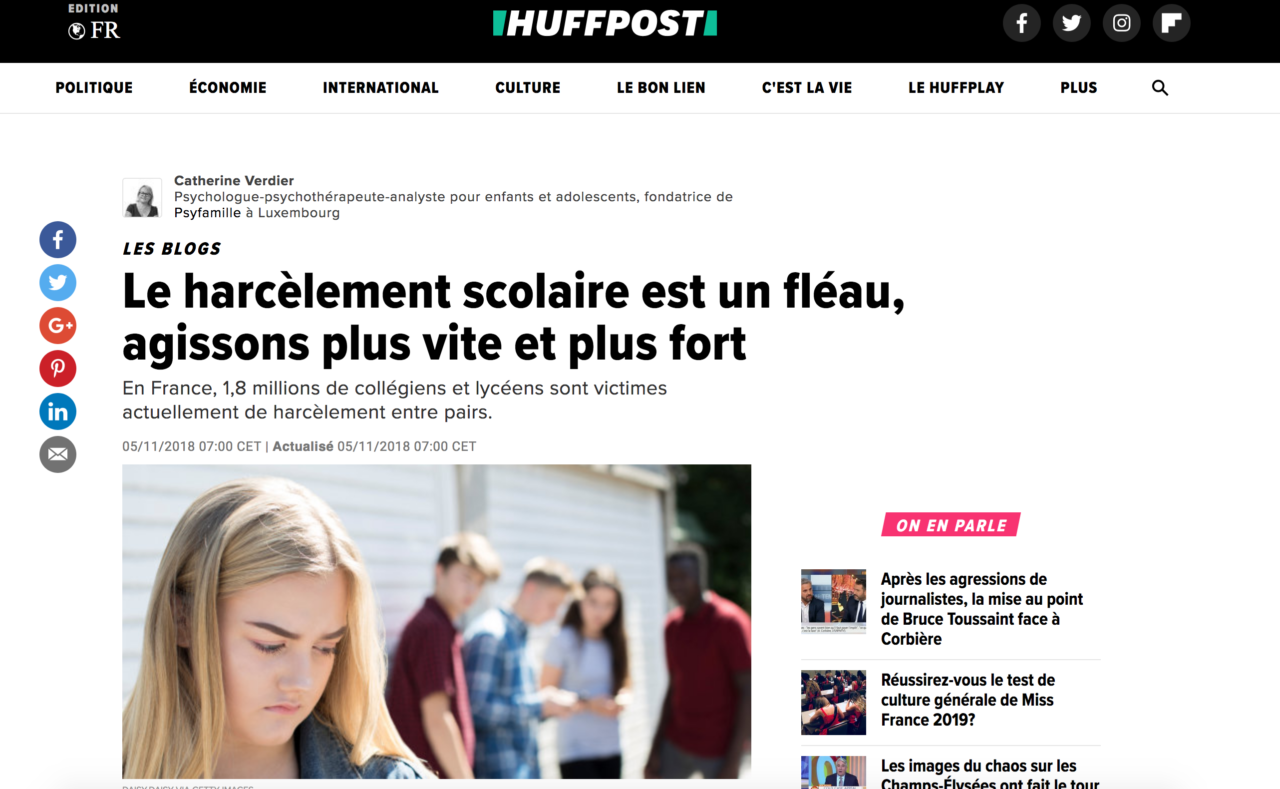Expand the PLUS navigation menu
This screenshot has height=789, width=1280.
pos(1079,88)
